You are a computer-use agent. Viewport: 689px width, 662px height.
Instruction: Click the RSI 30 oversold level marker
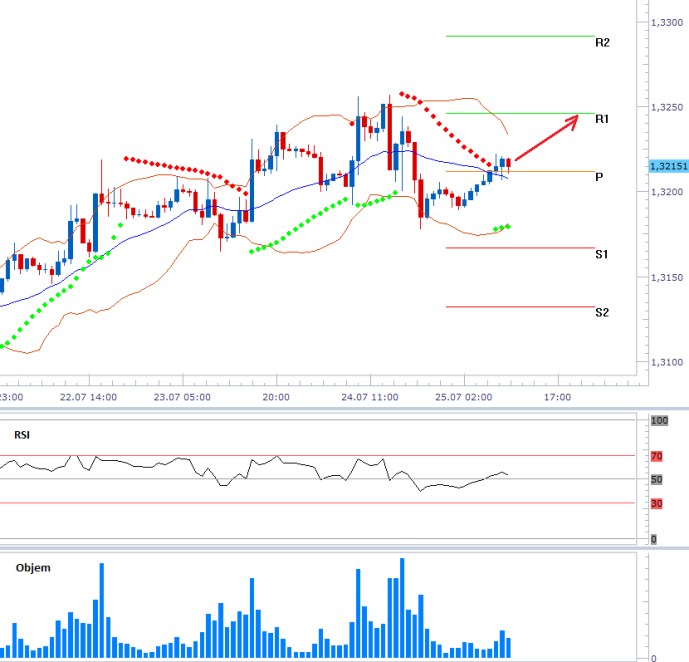656,503
